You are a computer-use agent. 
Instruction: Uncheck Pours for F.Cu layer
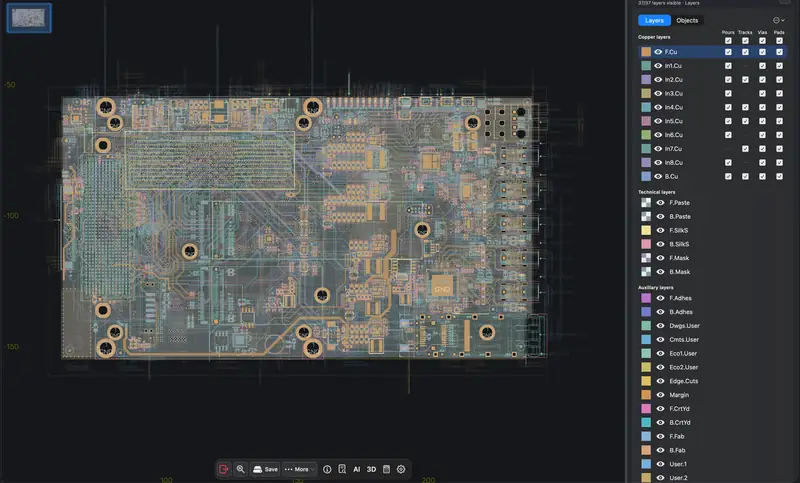[728, 52]
